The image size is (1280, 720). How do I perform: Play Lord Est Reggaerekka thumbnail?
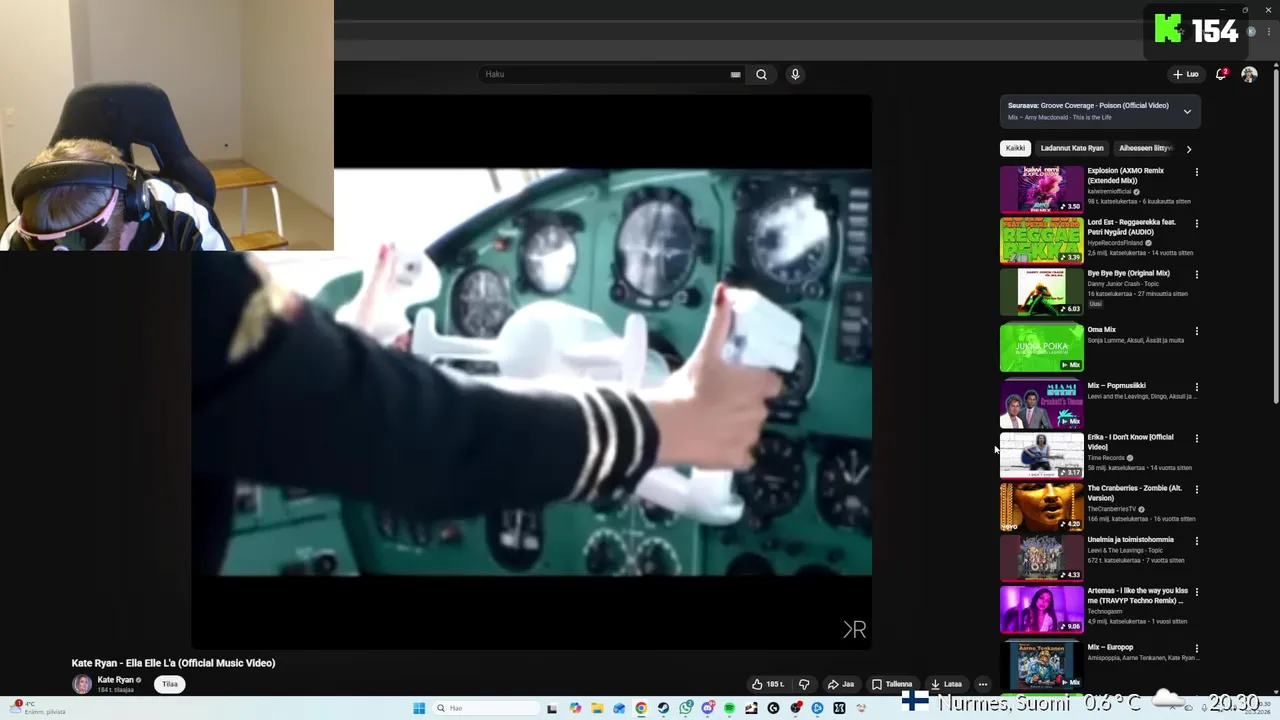[1041, 240]
